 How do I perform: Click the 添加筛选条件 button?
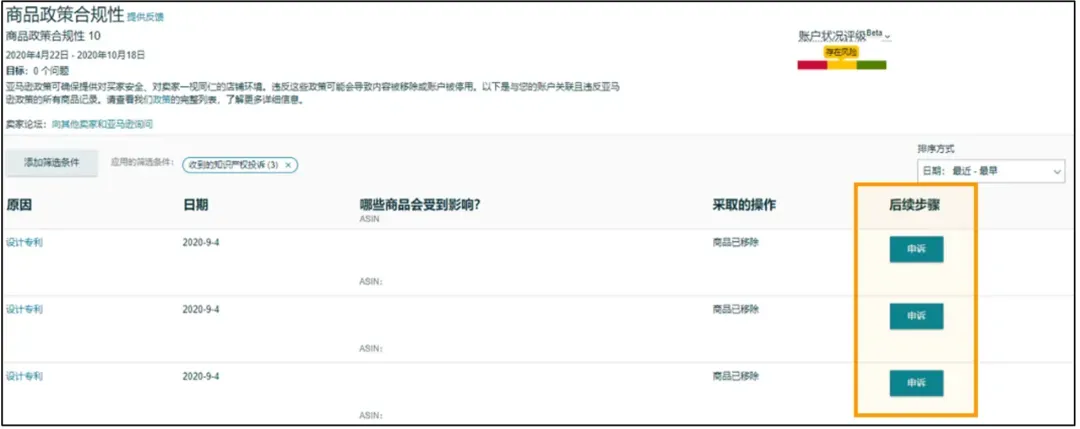(52, 163)
